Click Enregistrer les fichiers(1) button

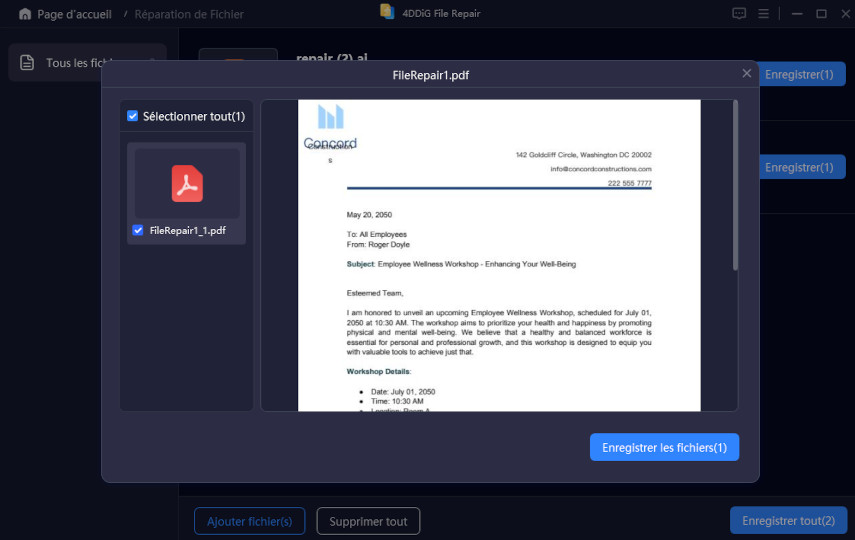coord(664,447)
